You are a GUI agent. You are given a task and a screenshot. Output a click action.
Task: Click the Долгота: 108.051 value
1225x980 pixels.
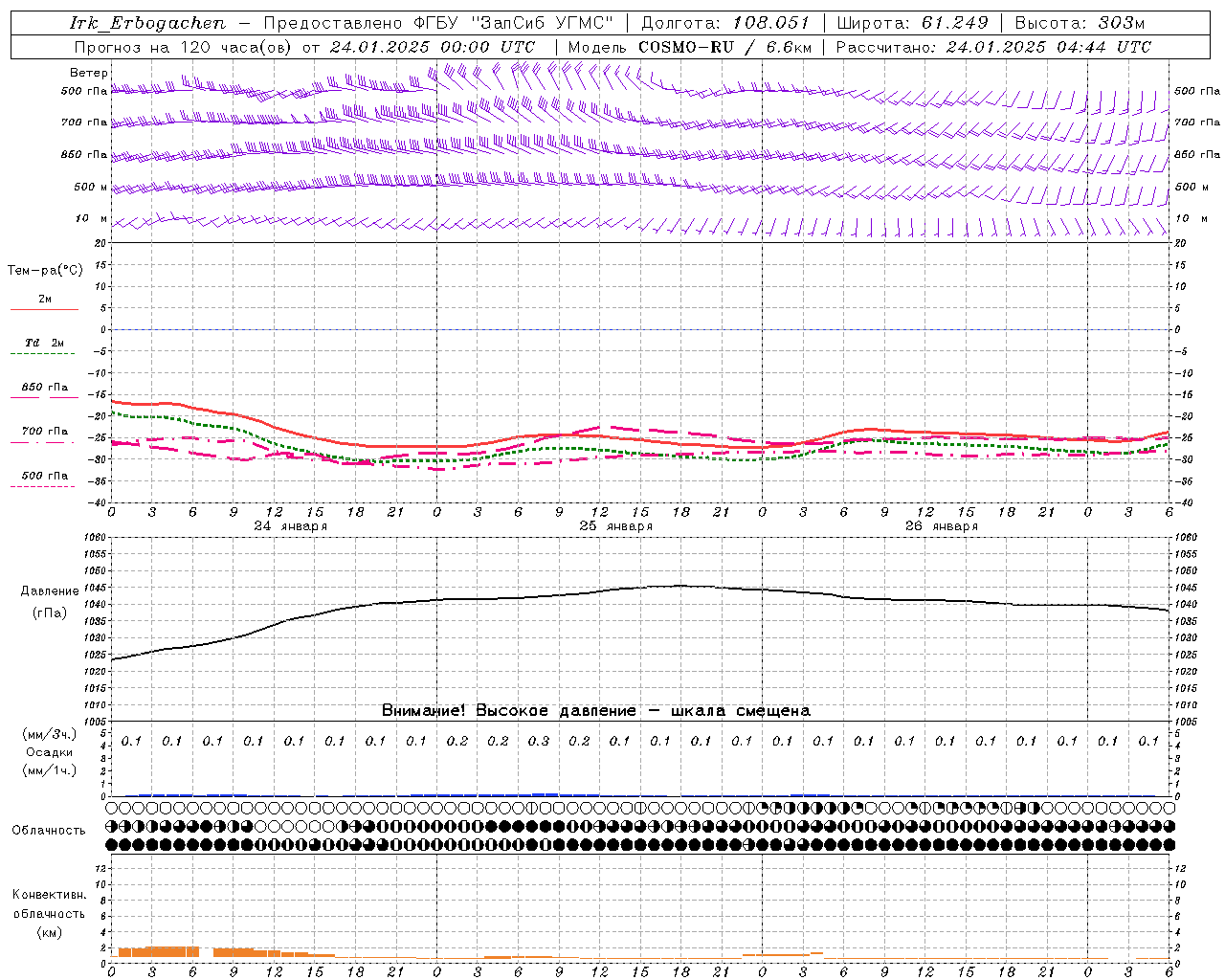[x=724, y=24]
